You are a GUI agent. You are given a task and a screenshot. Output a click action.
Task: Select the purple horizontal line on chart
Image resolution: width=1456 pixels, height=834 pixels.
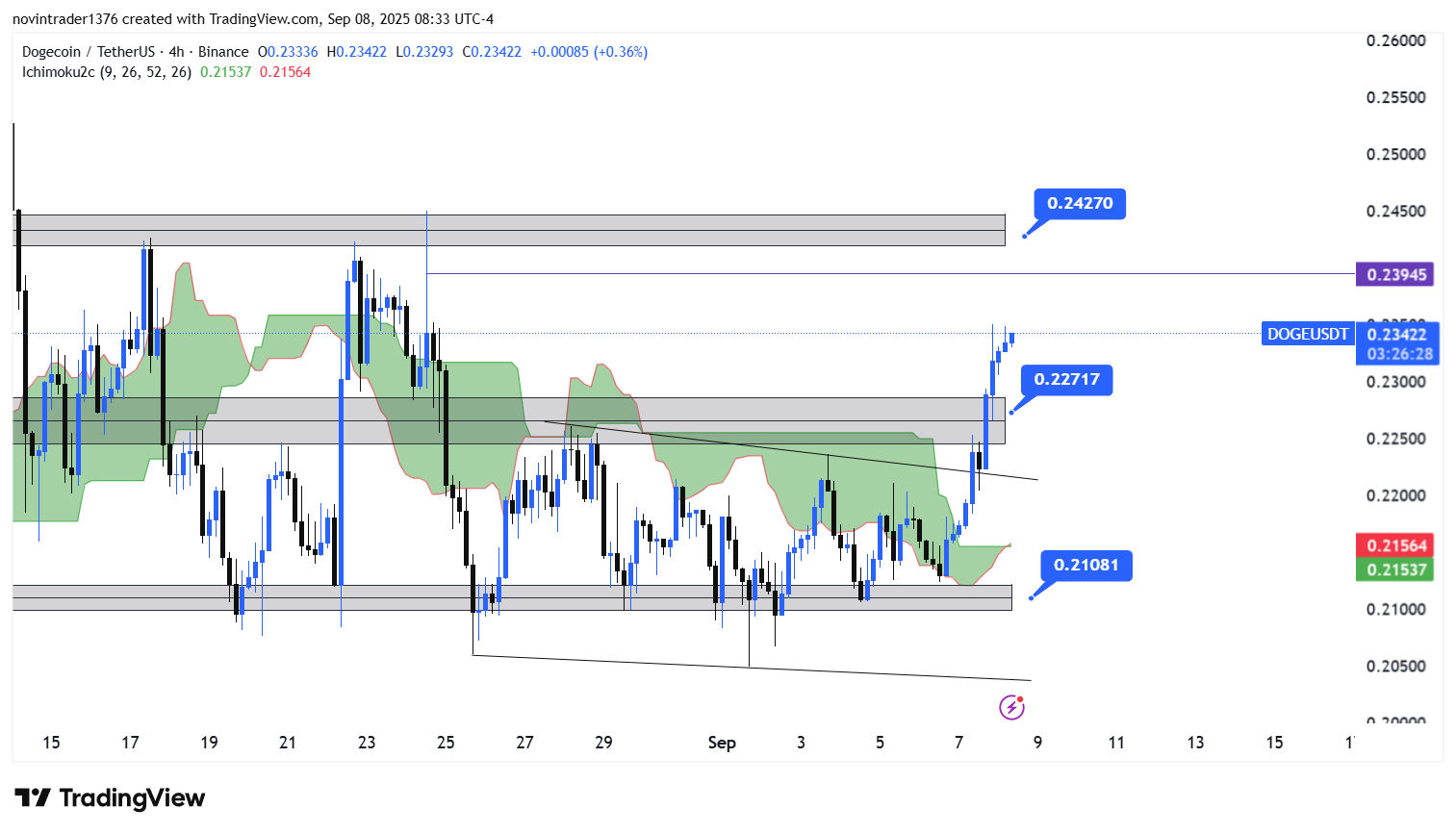pos(866,274)
